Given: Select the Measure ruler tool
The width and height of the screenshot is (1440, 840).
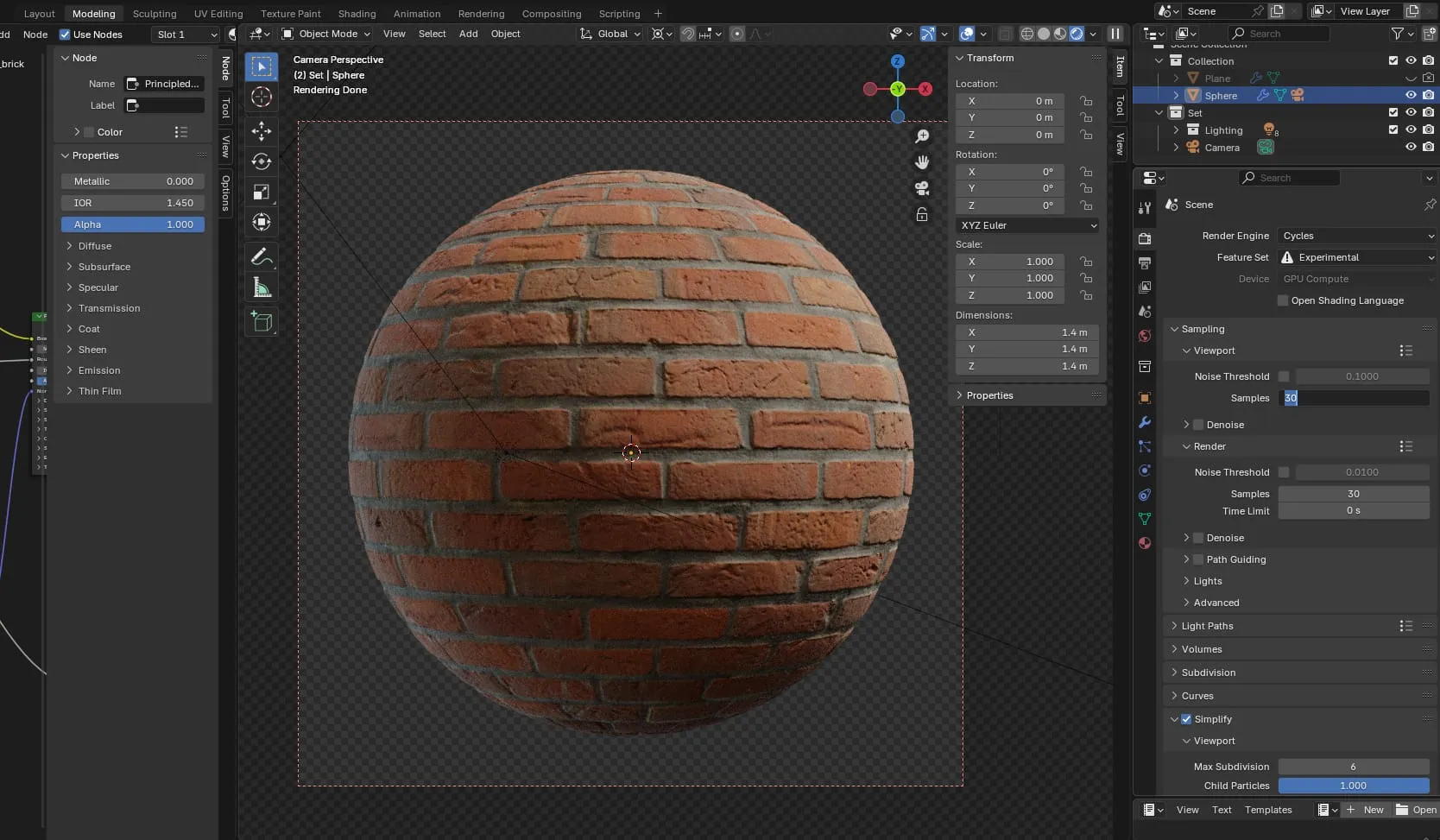Looking at the screenshot, I should [262, 287].
